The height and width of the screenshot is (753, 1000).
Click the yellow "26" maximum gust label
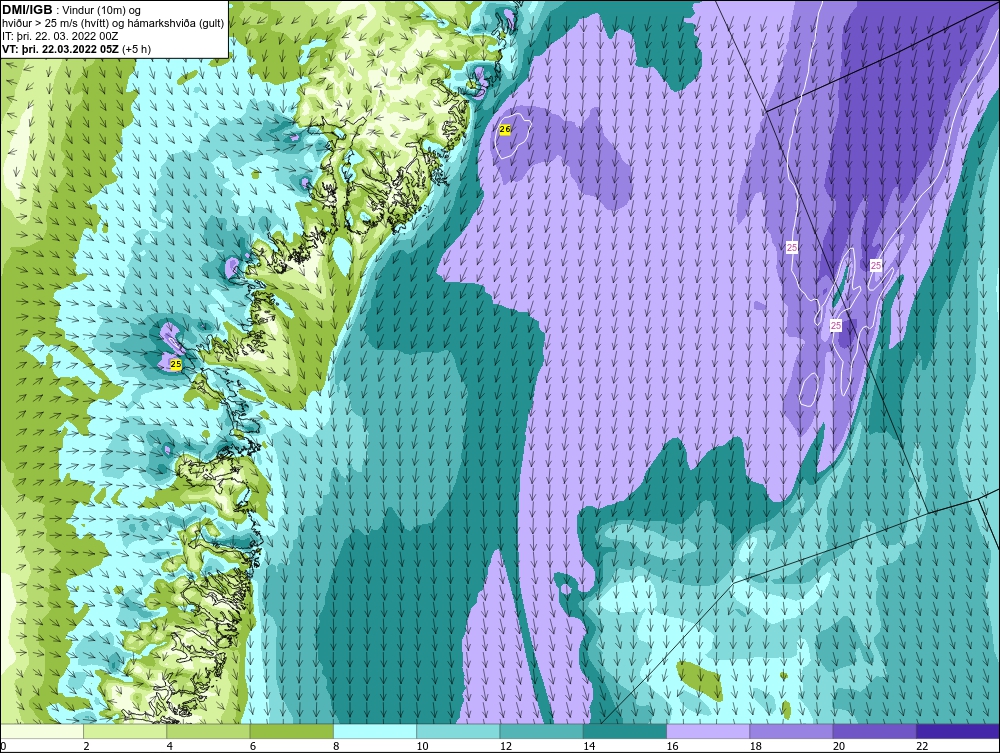click(x=505, y=129)
